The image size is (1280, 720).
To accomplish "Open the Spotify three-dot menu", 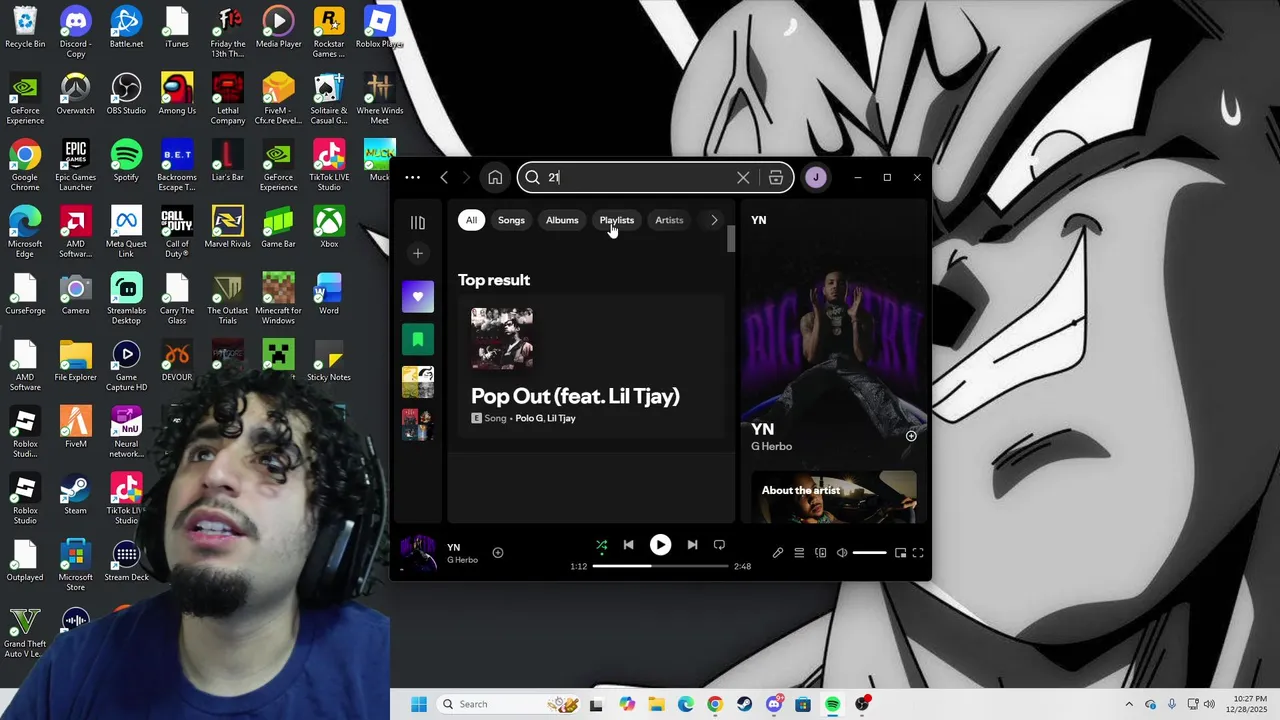I will pyautogui.click(x=412, y=177).
